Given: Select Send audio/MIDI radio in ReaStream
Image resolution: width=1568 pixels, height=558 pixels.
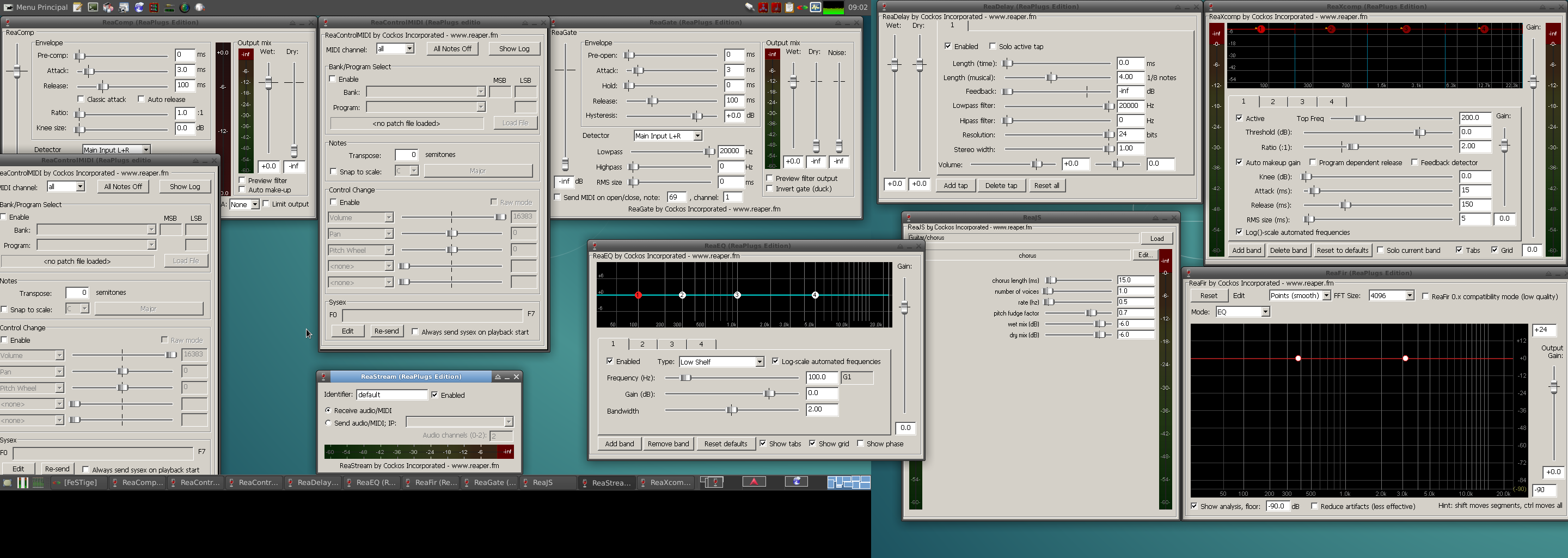Looking at the screenshot, I should tap(328, 423).
